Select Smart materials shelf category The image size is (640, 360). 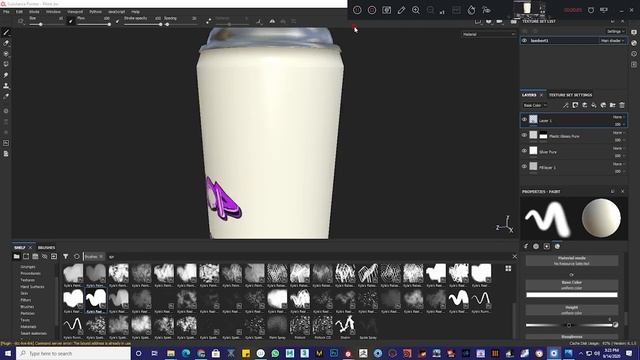click(x=33, y=333)
